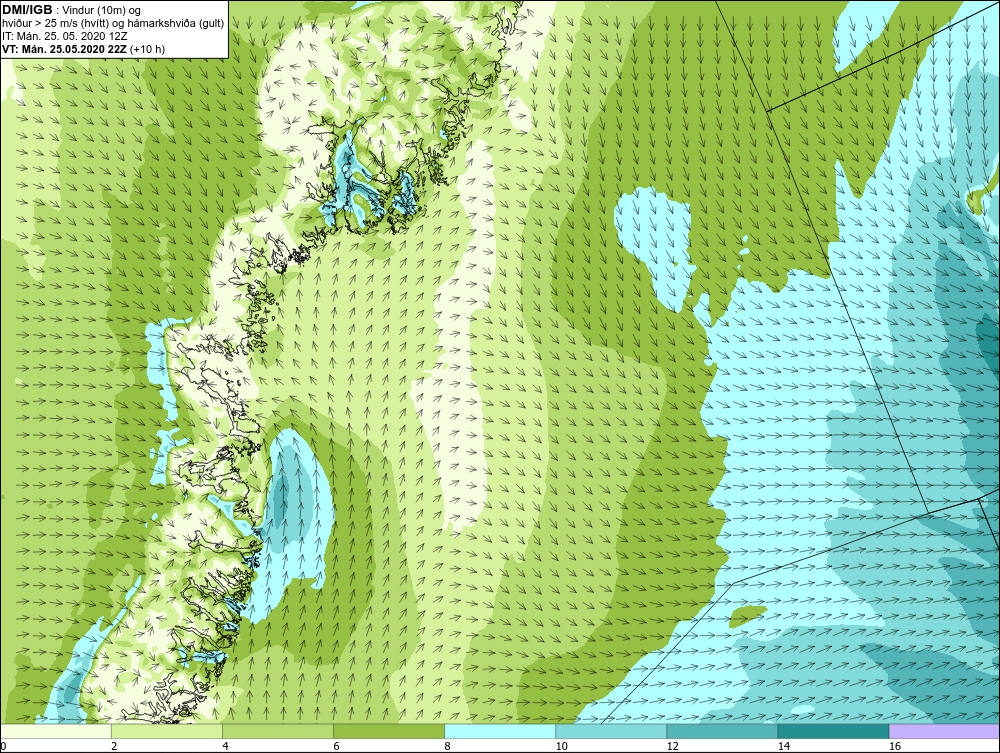
Task: Click the 8–10 m/s light cyan legend swatch
Action: tap(500, 731)
